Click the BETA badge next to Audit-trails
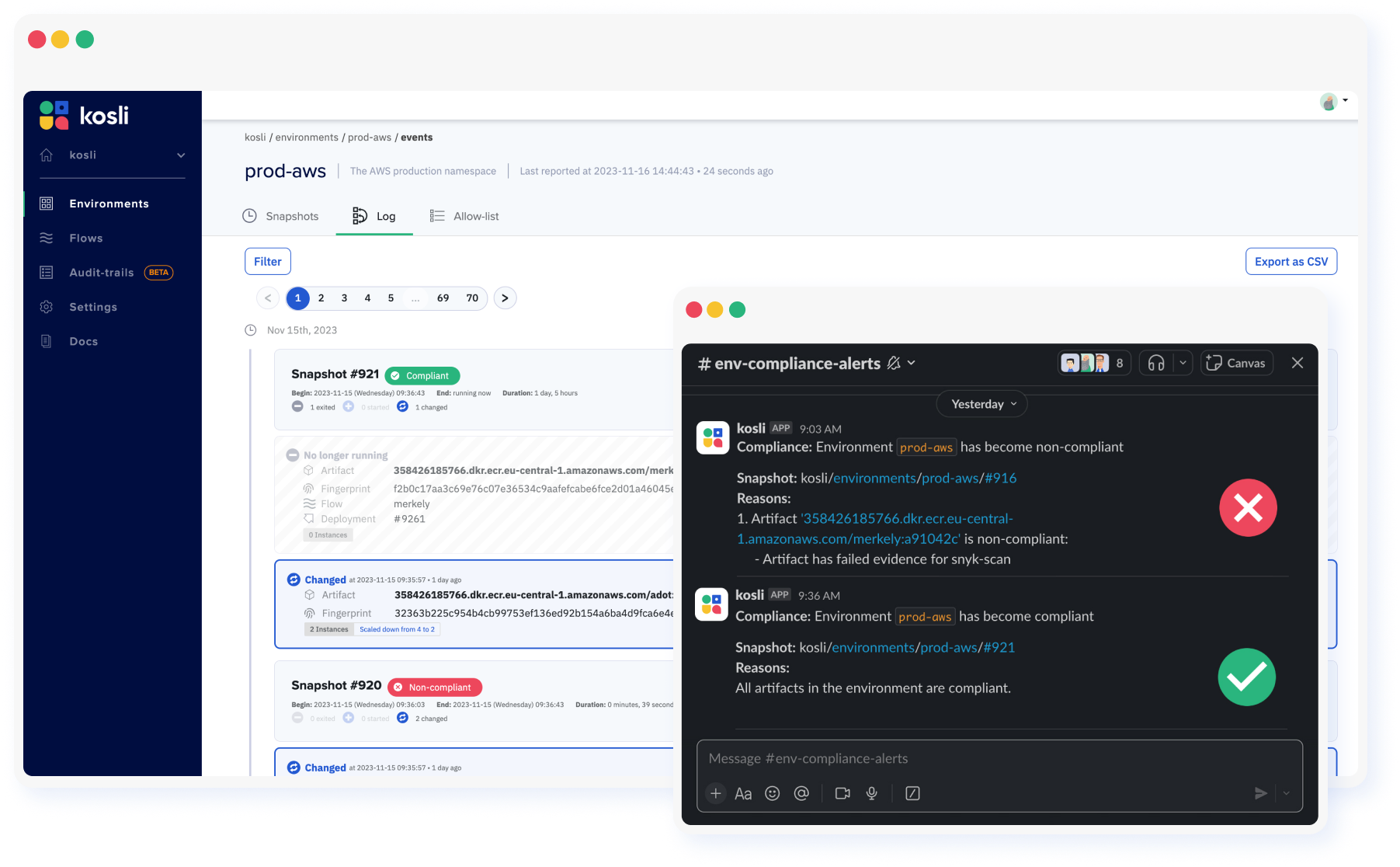This screenshot has width=1400, height=867. click(158, 273)
